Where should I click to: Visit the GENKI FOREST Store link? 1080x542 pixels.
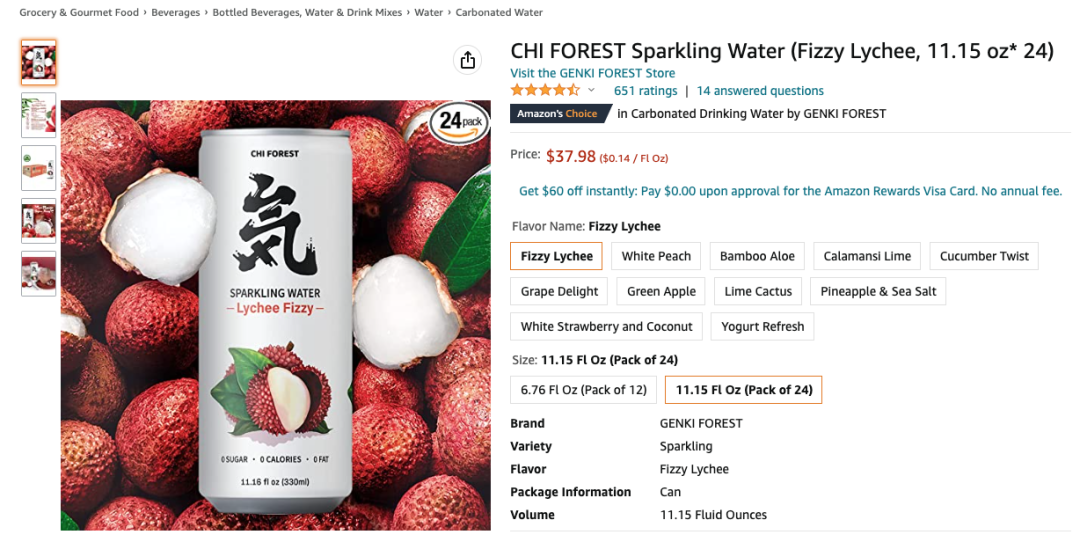pos(592,73)
